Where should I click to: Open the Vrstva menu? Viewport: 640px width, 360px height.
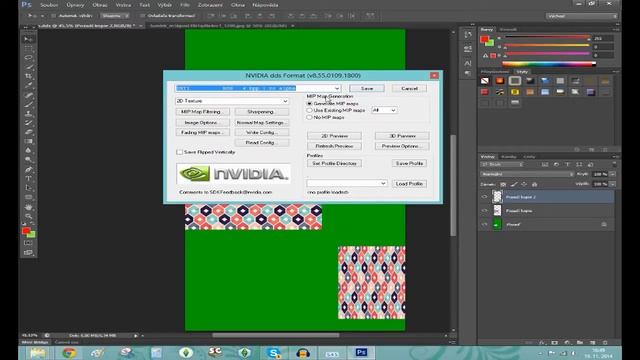[123, 5]
